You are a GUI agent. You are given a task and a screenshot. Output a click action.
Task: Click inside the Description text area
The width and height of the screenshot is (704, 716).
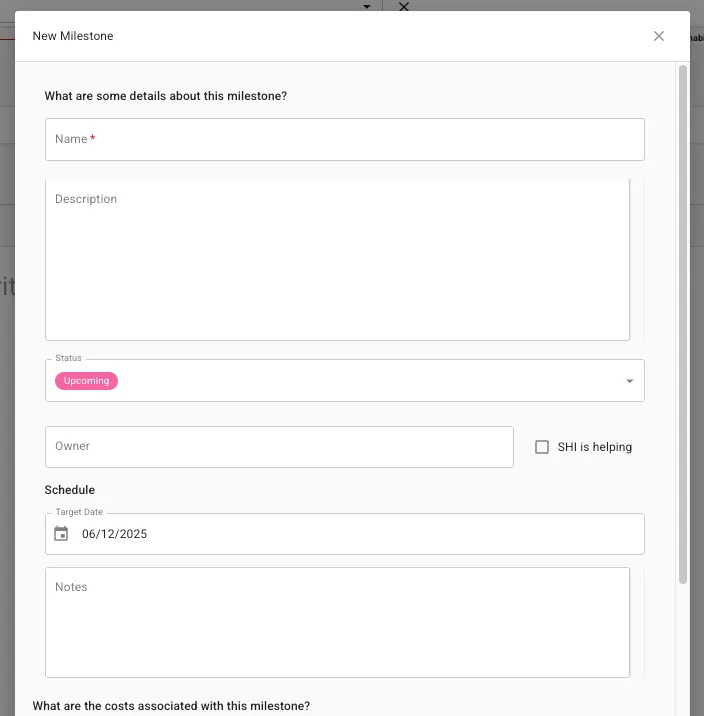tap(337, 259)
